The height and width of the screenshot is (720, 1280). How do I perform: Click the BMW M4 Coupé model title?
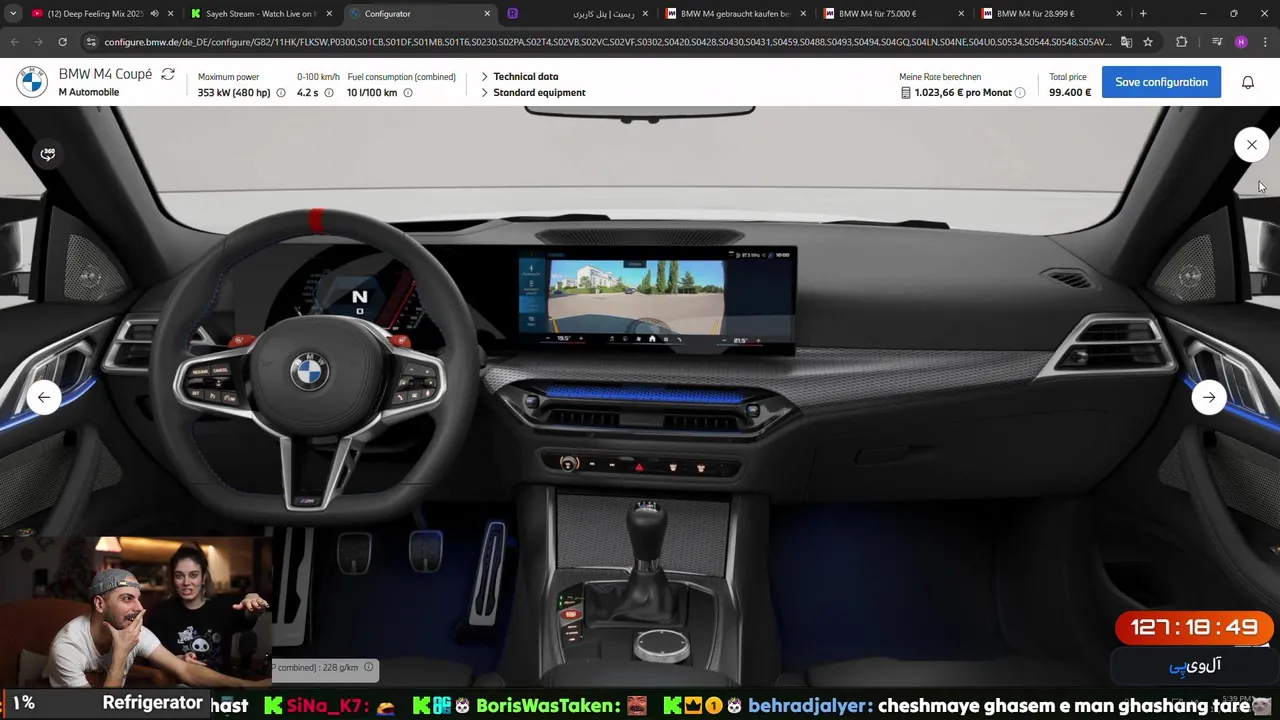[x=105, y=75]
